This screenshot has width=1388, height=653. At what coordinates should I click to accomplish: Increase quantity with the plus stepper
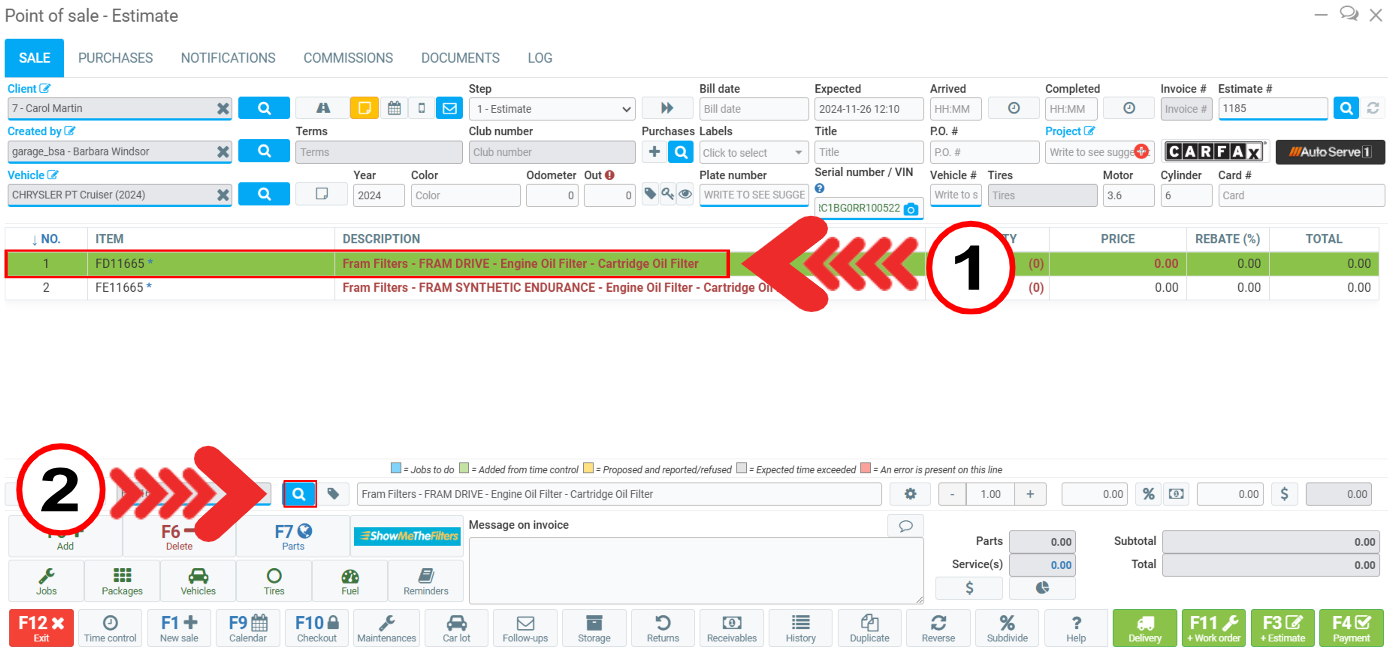[x=1029, y=494]
